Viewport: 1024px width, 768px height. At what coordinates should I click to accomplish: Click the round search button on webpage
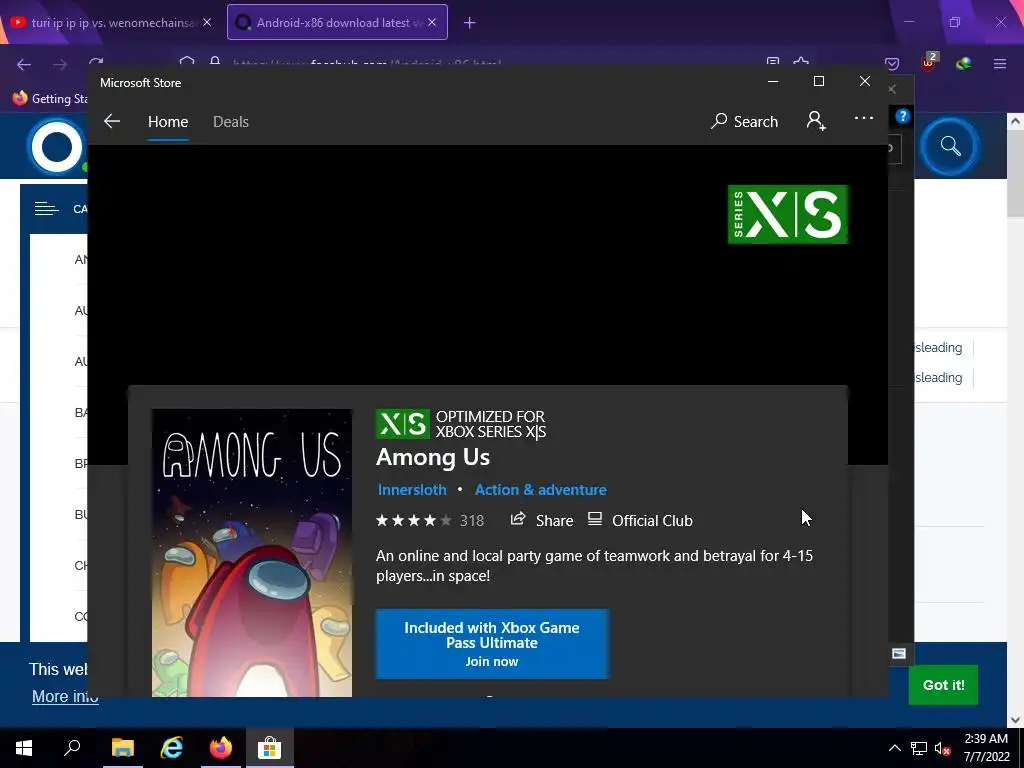(x=950, y=146)
